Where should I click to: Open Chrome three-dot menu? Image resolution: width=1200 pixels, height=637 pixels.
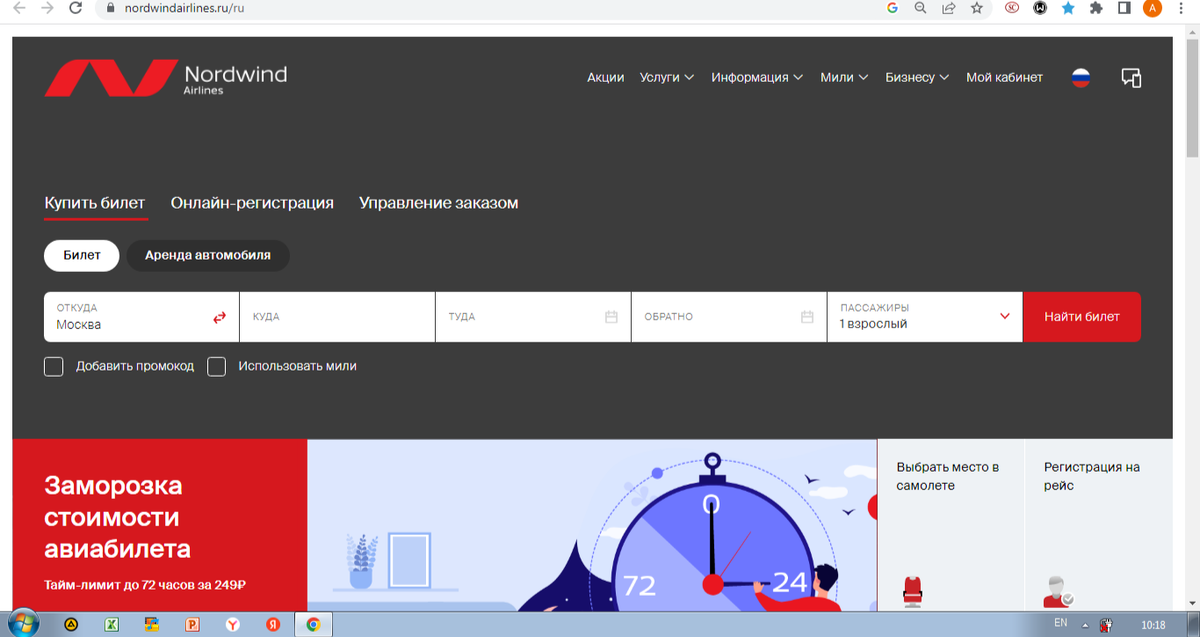pyautogui.click(x=1181, y=8)
